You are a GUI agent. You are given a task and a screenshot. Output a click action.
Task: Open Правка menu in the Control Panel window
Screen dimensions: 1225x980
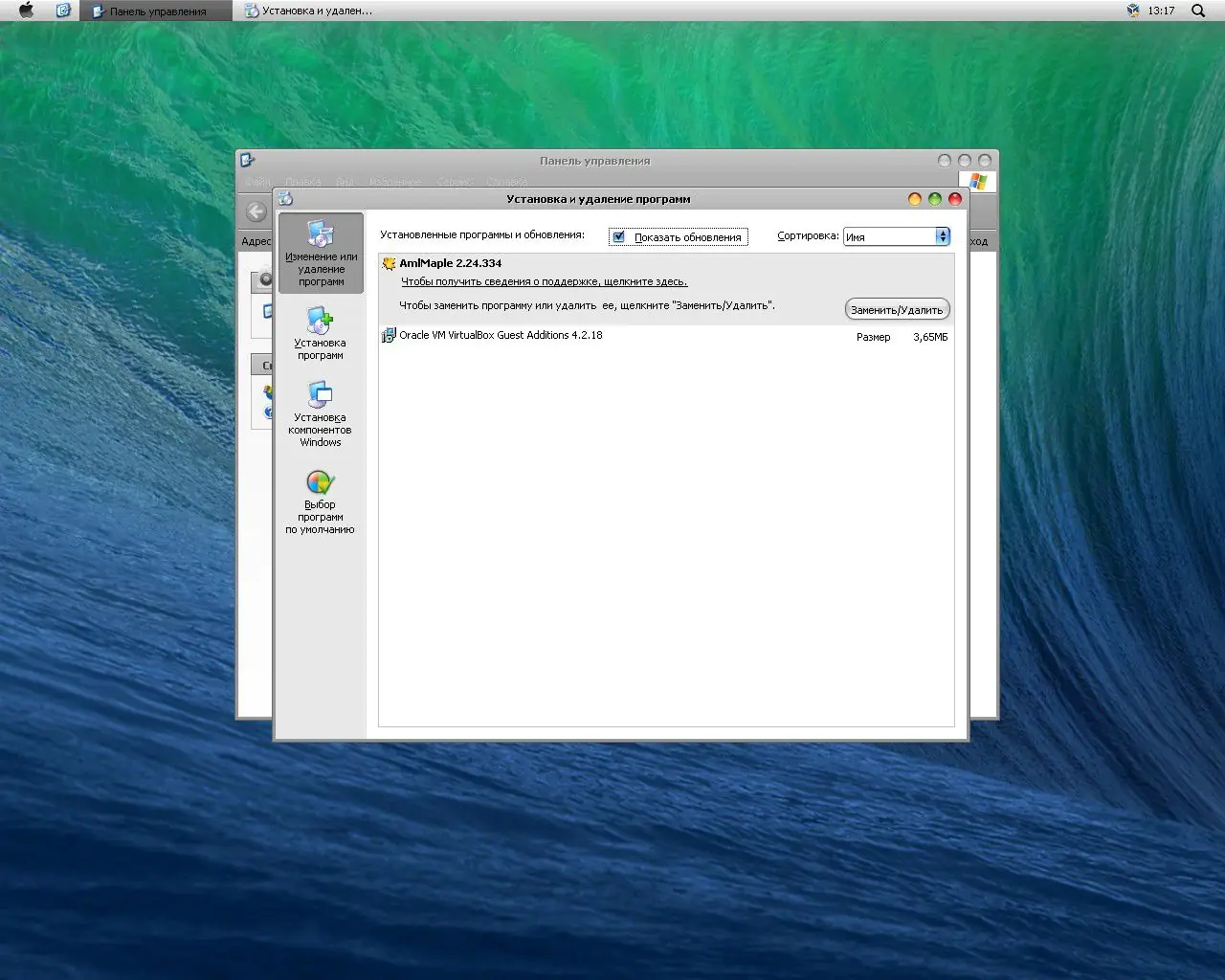tap(302, 181)
